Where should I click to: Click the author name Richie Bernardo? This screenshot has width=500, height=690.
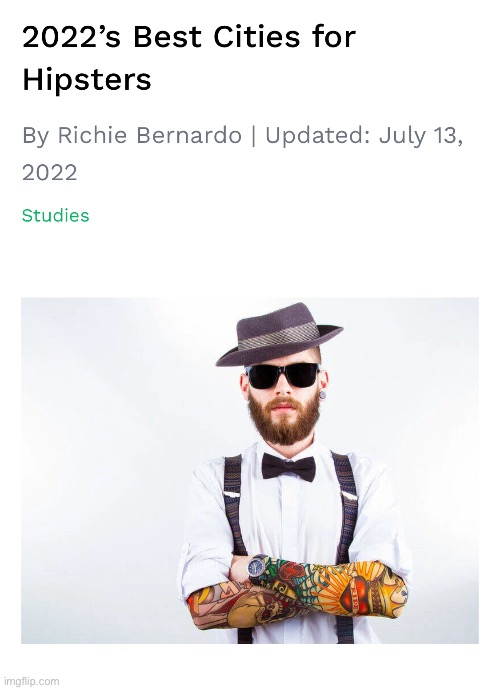[x=150, y=135]
